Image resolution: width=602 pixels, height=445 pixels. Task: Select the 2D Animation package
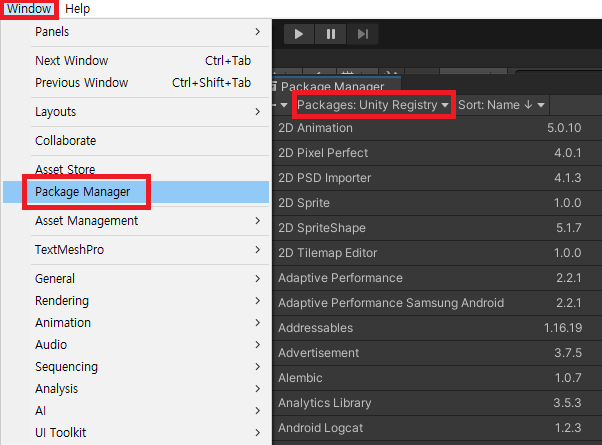click(437, 128)
